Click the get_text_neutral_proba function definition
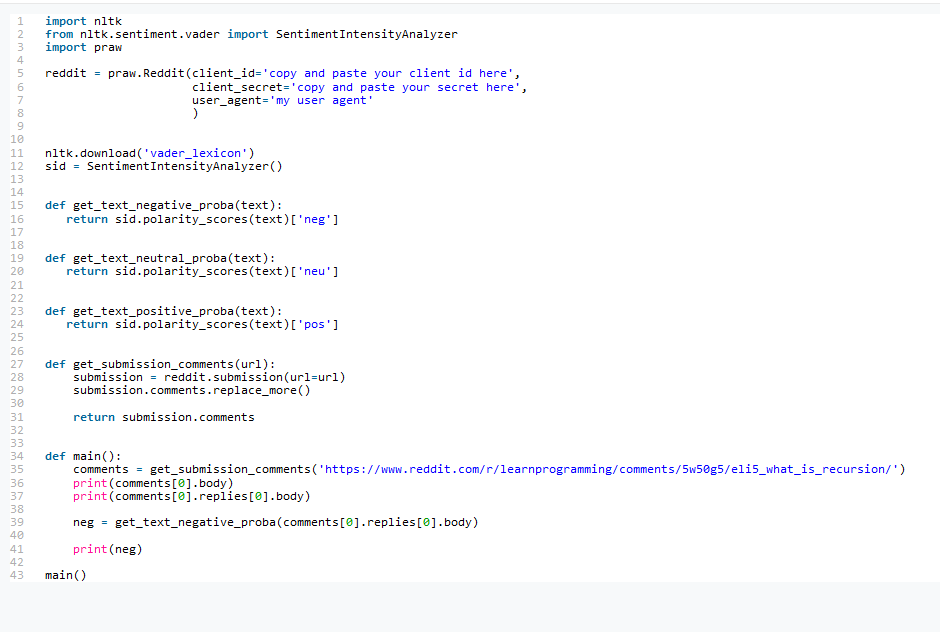This screenshot has width=940, height=632. click(x=160, y=258)
